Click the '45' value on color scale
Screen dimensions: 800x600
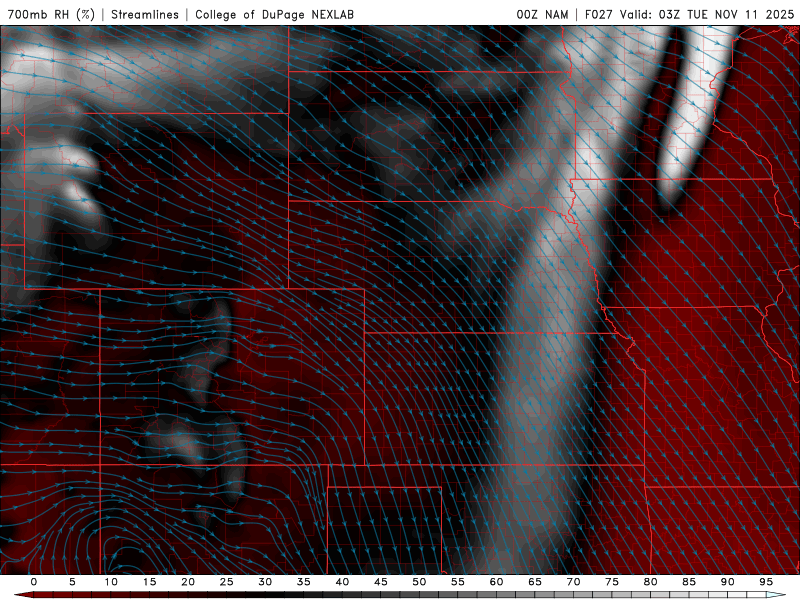[381, 582]
